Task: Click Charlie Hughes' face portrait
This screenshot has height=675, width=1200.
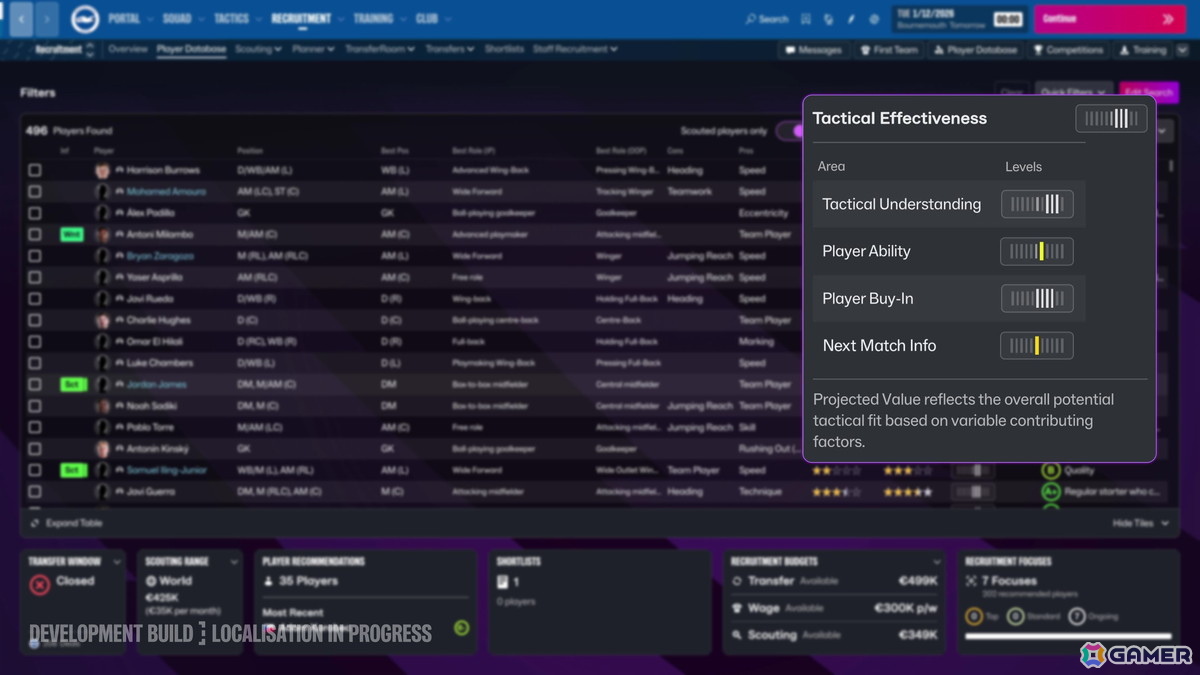Action: (x=102, y=320)
